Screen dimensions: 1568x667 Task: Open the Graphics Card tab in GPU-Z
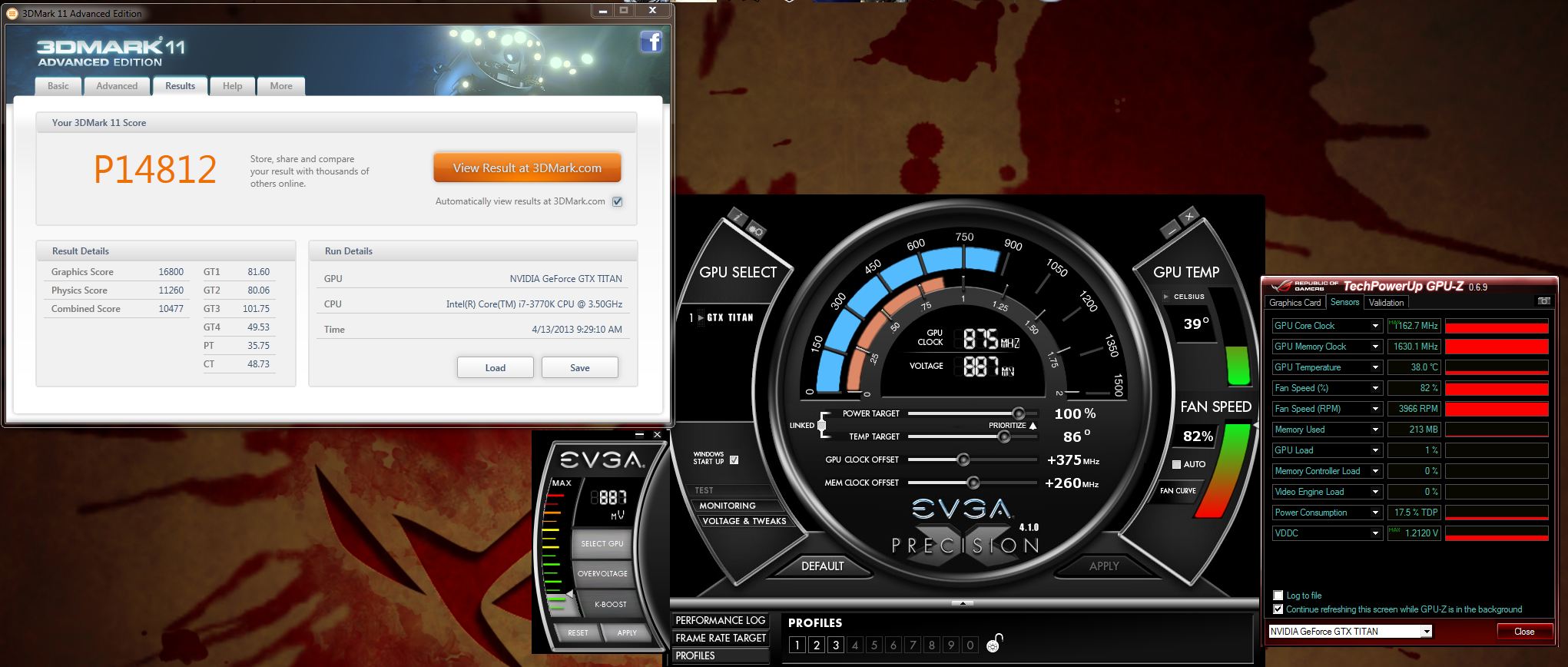coord(1295,303)
